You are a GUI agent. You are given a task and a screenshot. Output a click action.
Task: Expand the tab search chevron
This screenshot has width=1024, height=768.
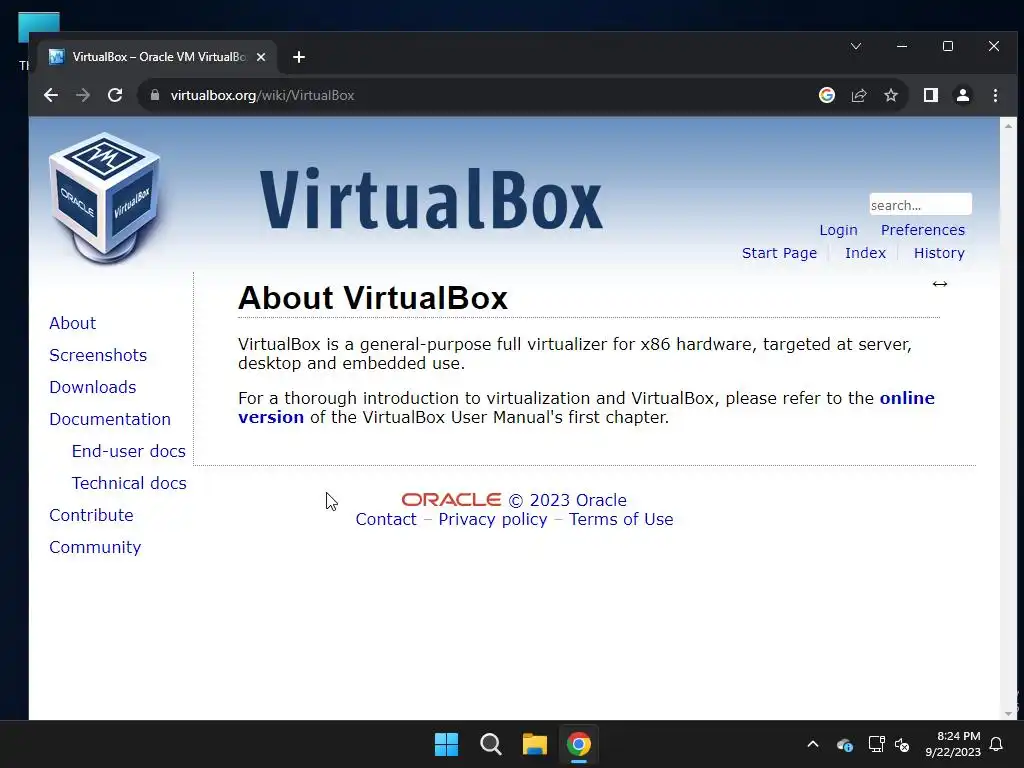856,46
